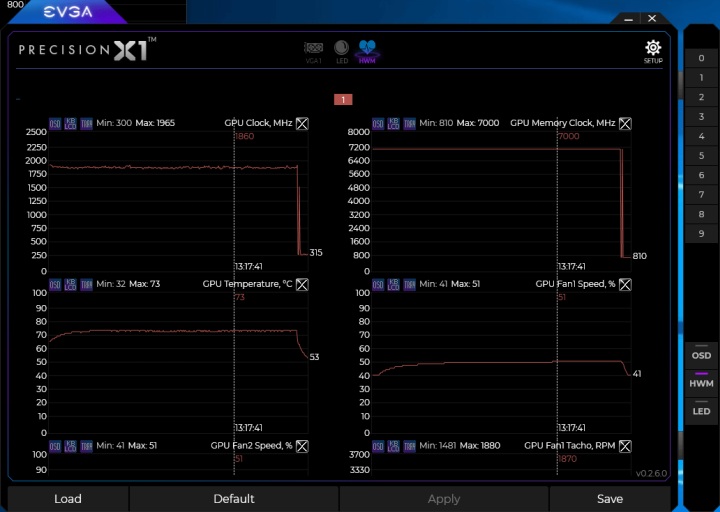Select profile slot 8 in the sidebar
Image resolution: width=720 pixels, height=512 pixels.
701,214
